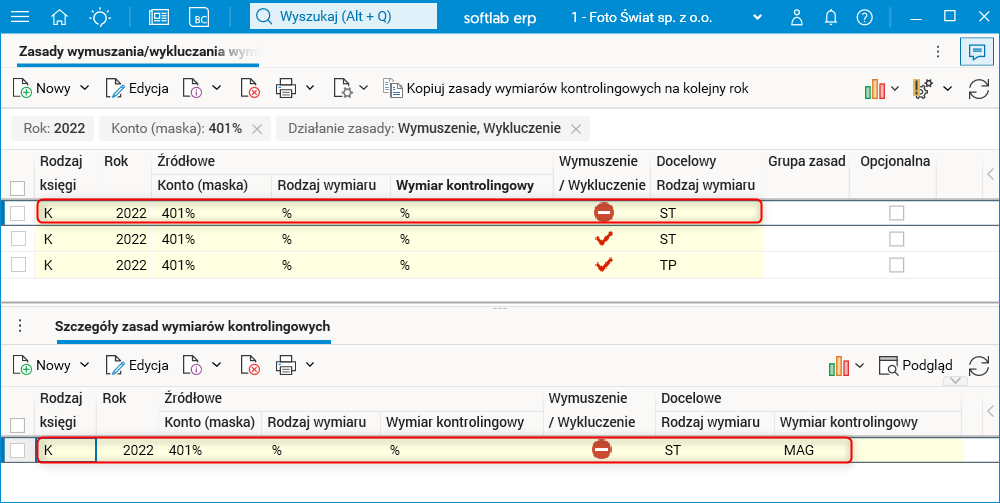The image size is (1000, 503).
Task: Open the BC module icon
Action: pos(200,17)
